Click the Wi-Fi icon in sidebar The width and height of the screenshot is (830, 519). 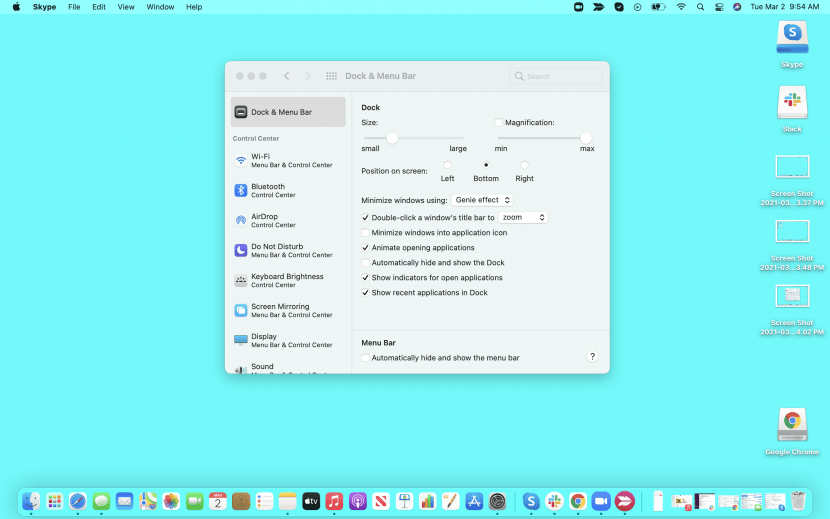241,160
